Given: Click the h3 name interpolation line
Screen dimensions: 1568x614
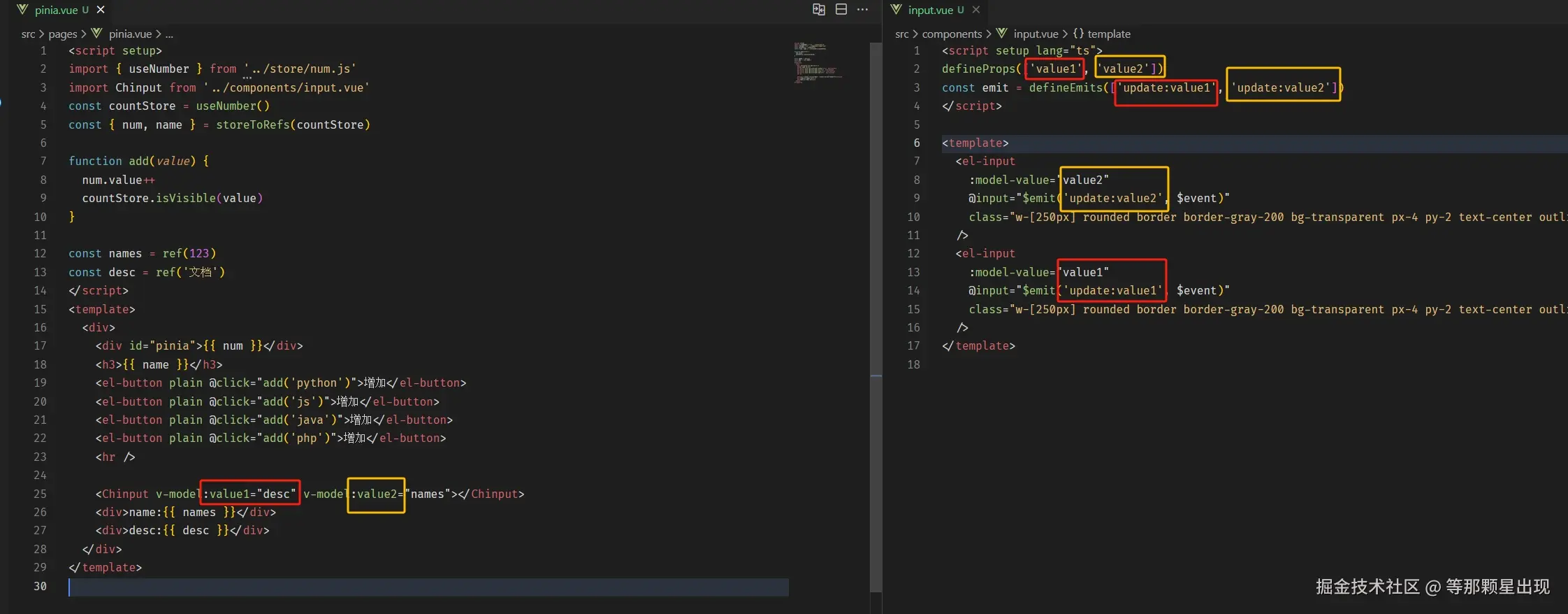Looking at the screenshot, I should click(x=159, y=364).
